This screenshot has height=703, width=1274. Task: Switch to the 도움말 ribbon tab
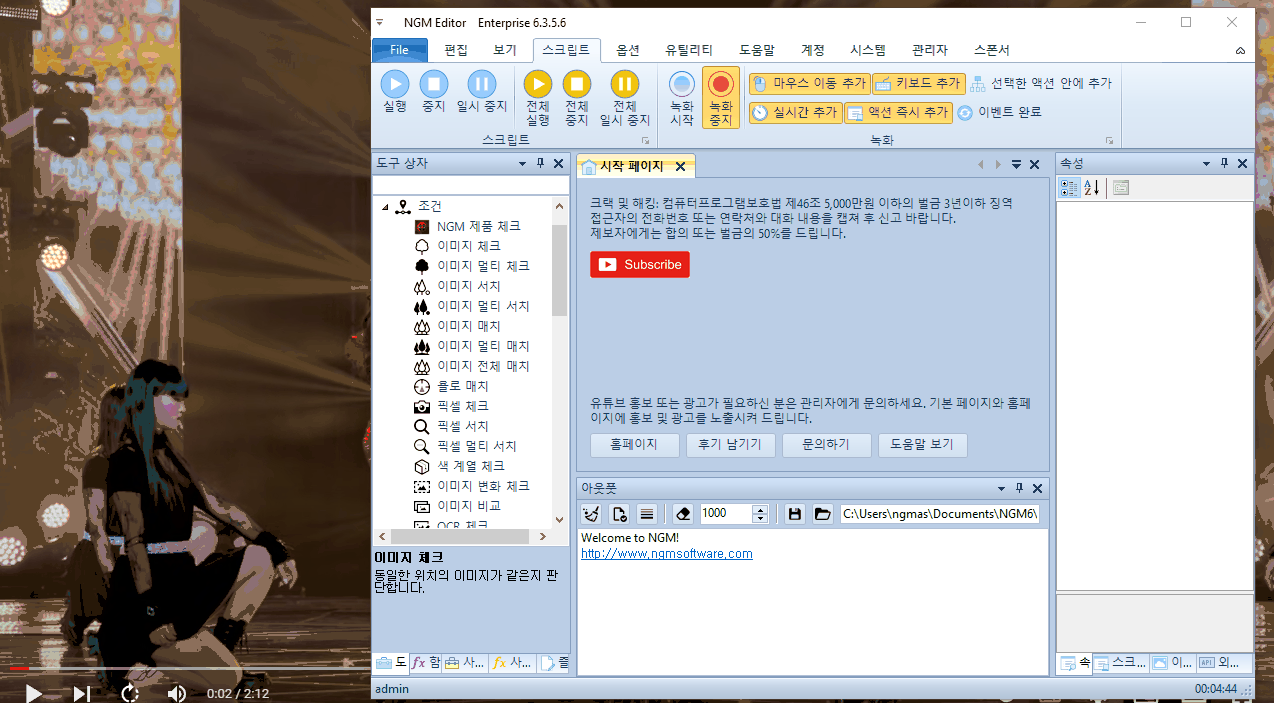(x=757, y=50)
